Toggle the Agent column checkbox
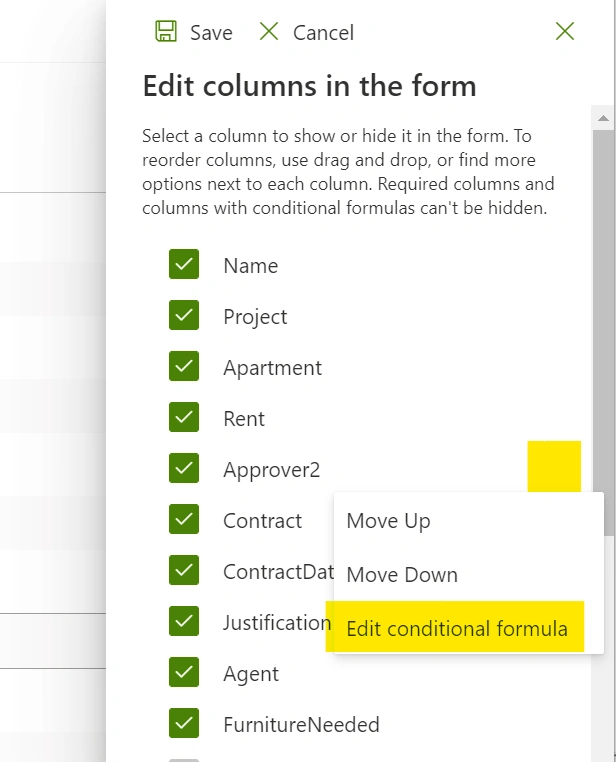616x762 pixels. pos(184,672)
